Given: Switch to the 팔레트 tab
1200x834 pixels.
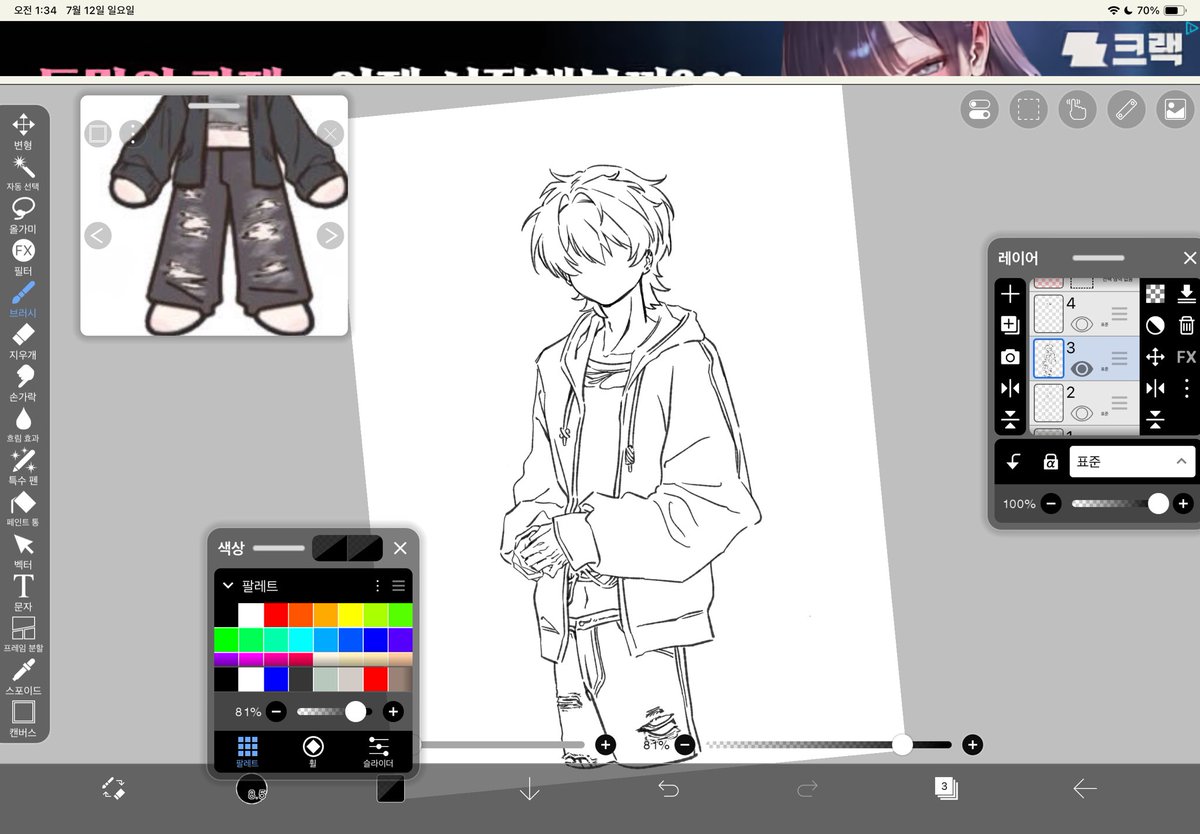Looking at the screenshot, I should click(x=247, y=752).
